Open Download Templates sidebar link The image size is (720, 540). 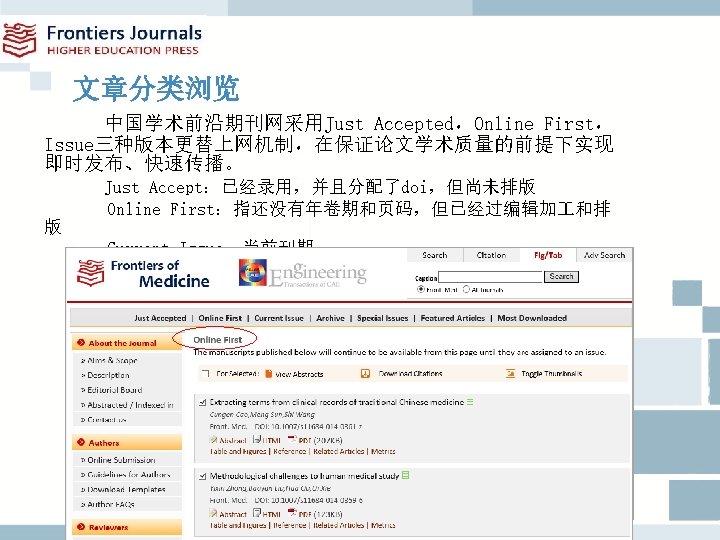[126, 489]
